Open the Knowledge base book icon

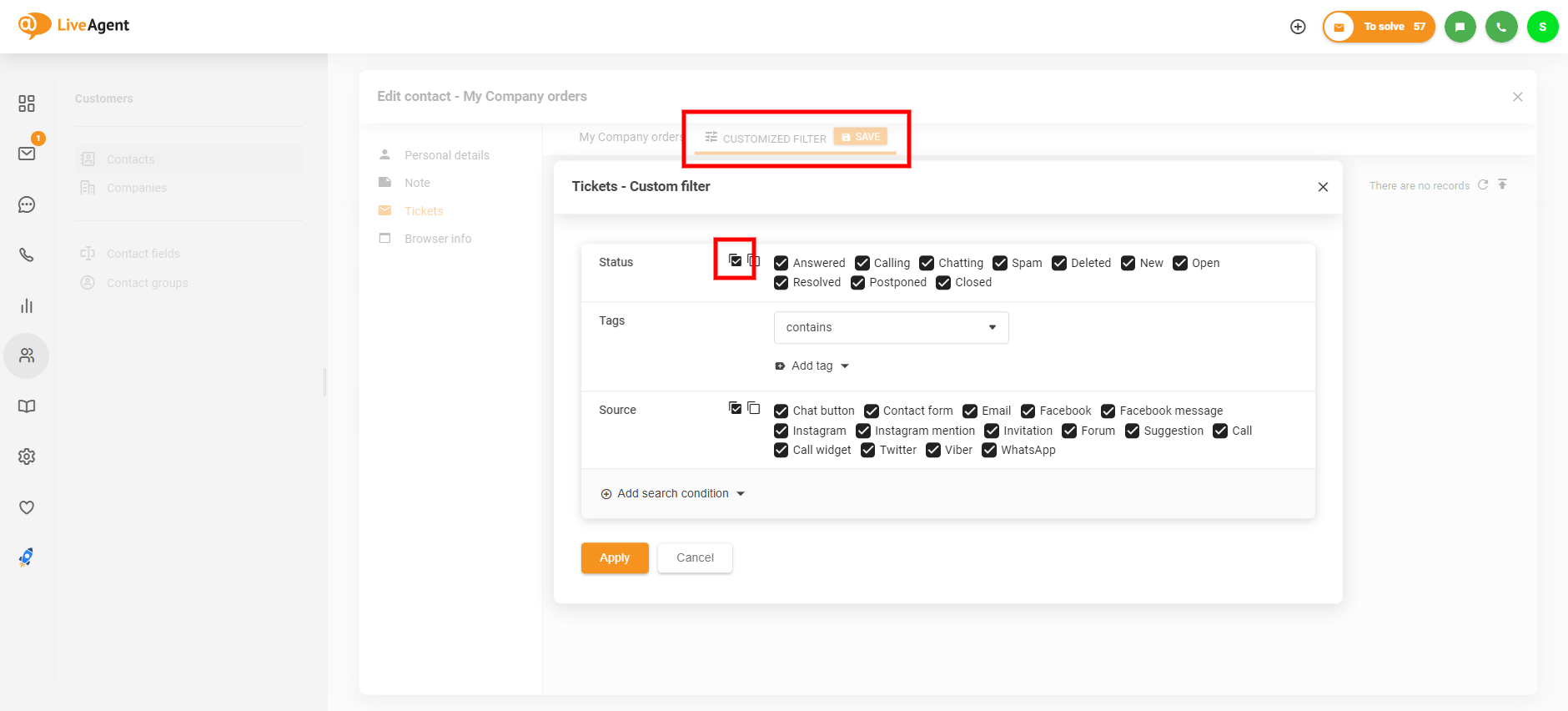coord(27,406)
